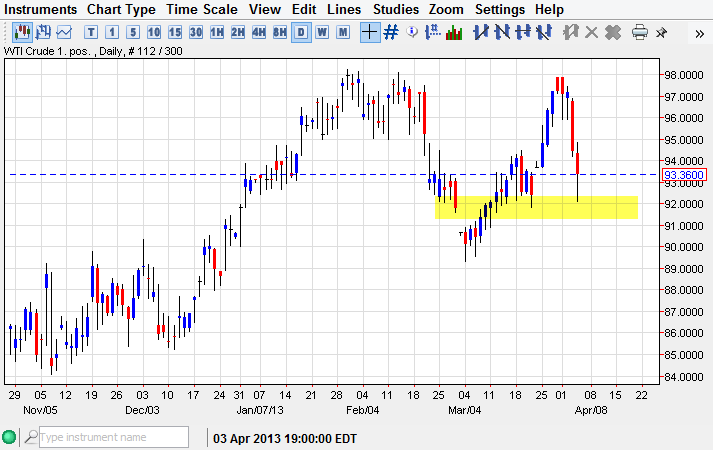This screenshot has height=450, width=713.
Task: Switch to the line chart icon
Action: (x=64, y=32)
